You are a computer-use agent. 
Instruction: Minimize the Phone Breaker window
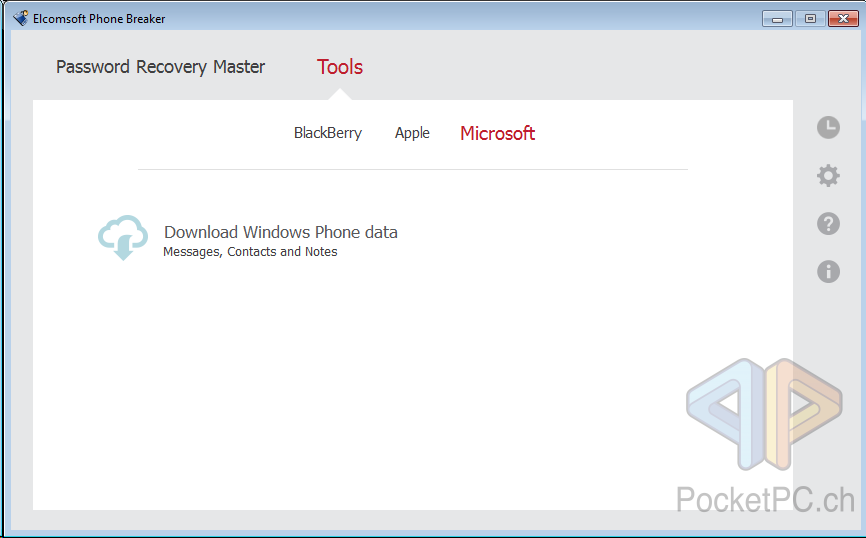tap(777, 19)
